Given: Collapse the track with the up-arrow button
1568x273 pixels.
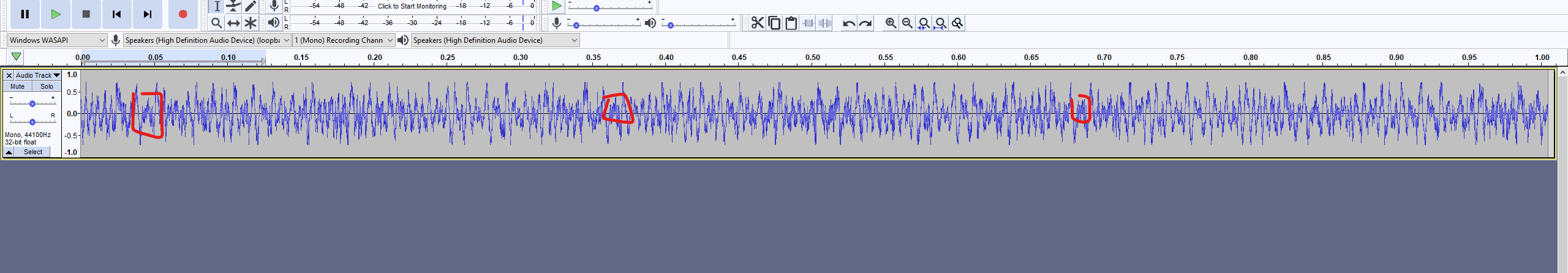Looking at the screenshot, I should (x=9, y=152).
